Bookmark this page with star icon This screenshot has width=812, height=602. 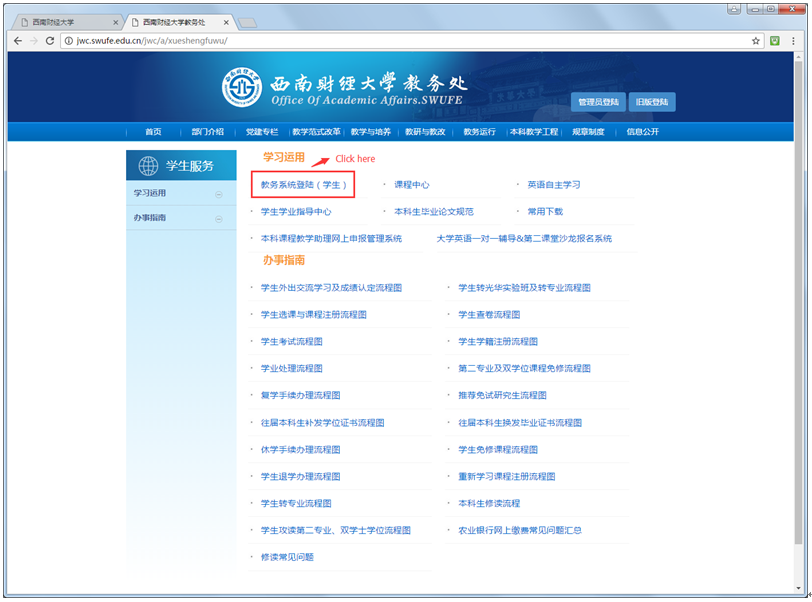click(756, 41)
